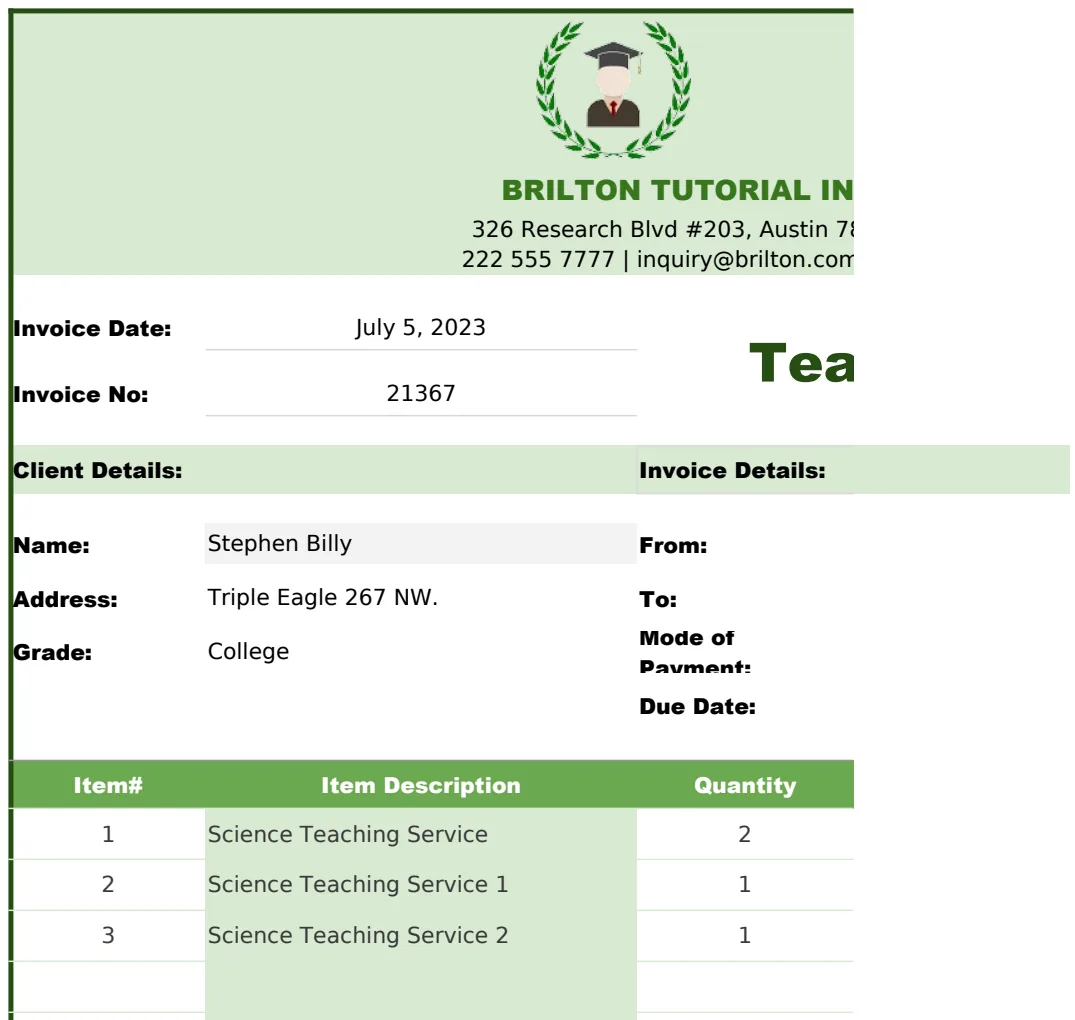Select the Invoice Date label

point(93,329)
